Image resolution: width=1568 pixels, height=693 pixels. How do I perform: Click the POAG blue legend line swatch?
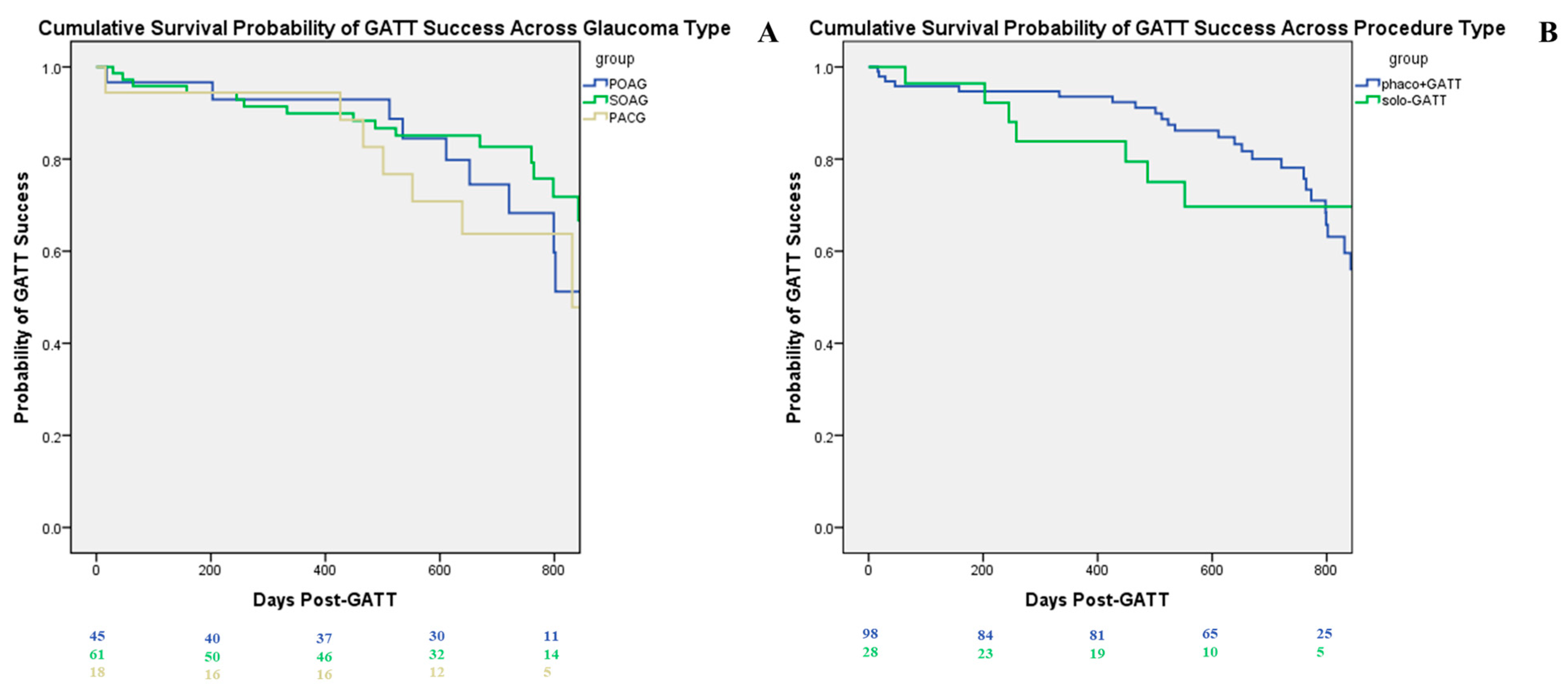pyautogui.click(x=595, y=84)
